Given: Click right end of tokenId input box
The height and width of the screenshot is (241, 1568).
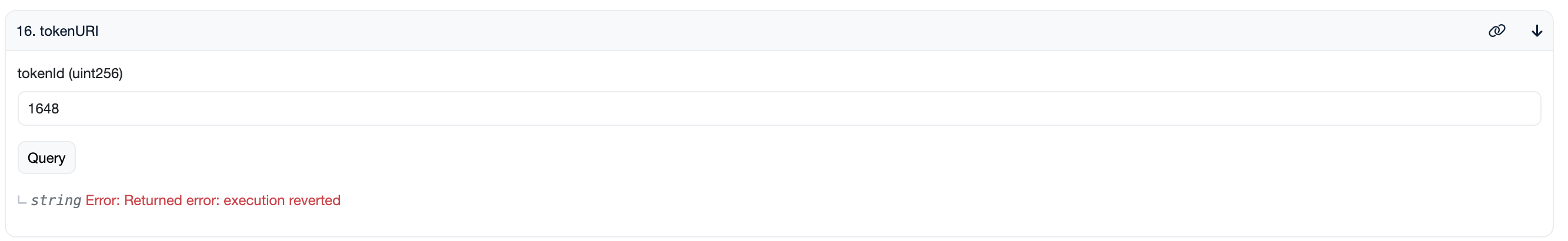Looking at the screenshot, I should 1522,108.
